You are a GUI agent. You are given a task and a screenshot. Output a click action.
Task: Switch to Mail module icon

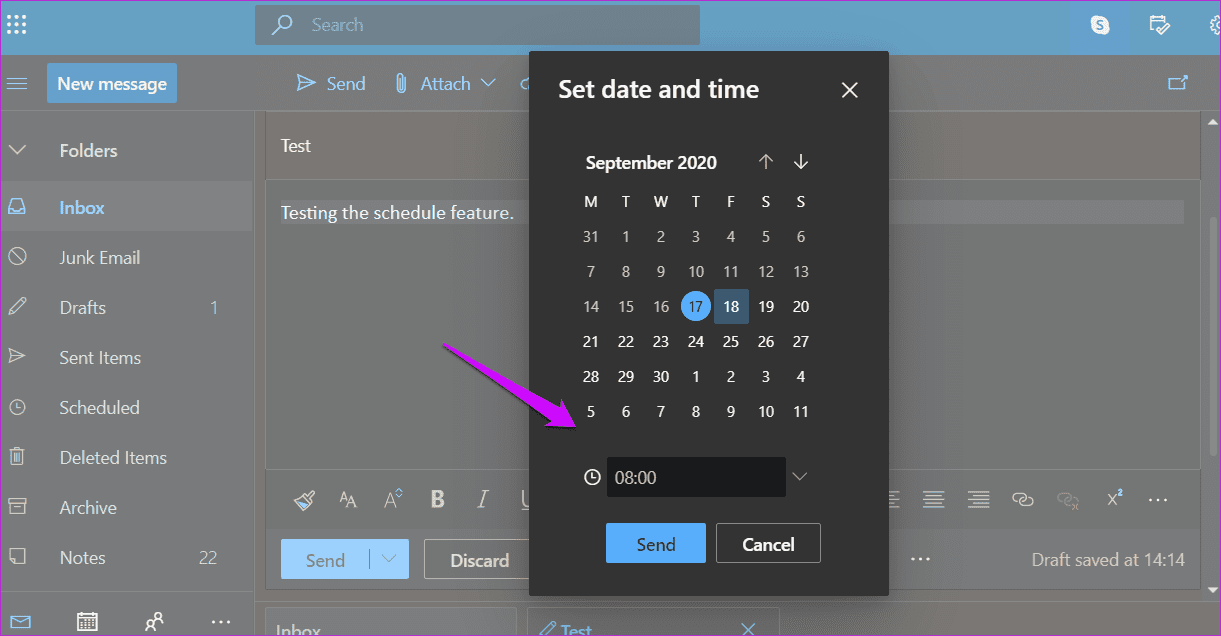point(20,621)
